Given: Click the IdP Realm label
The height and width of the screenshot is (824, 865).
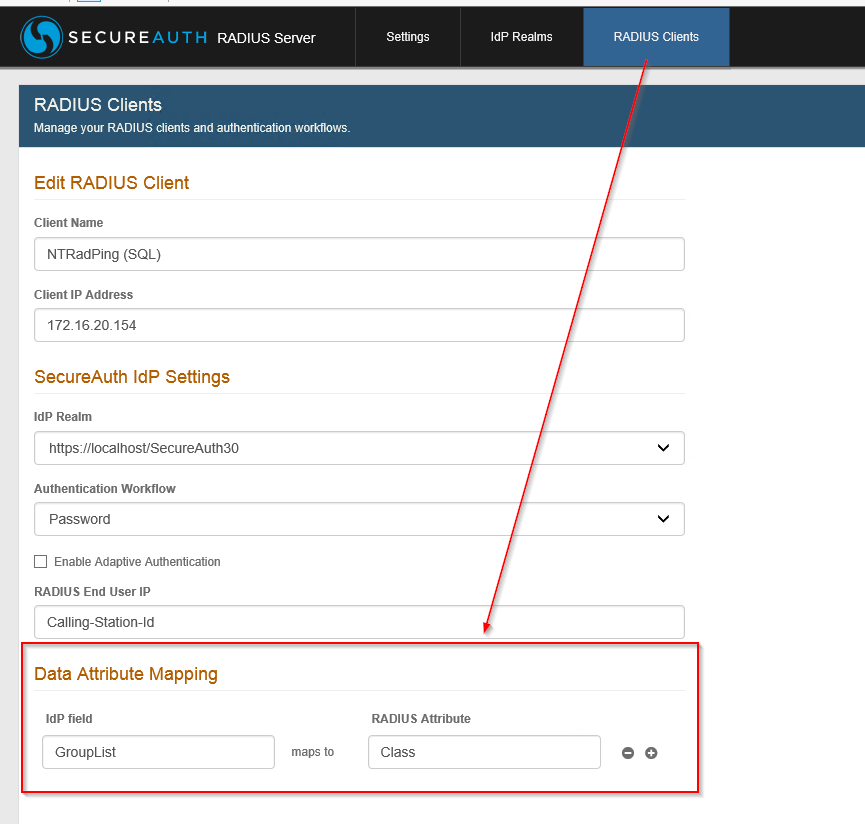Looking at the screenshot, I should coord(63,416).
